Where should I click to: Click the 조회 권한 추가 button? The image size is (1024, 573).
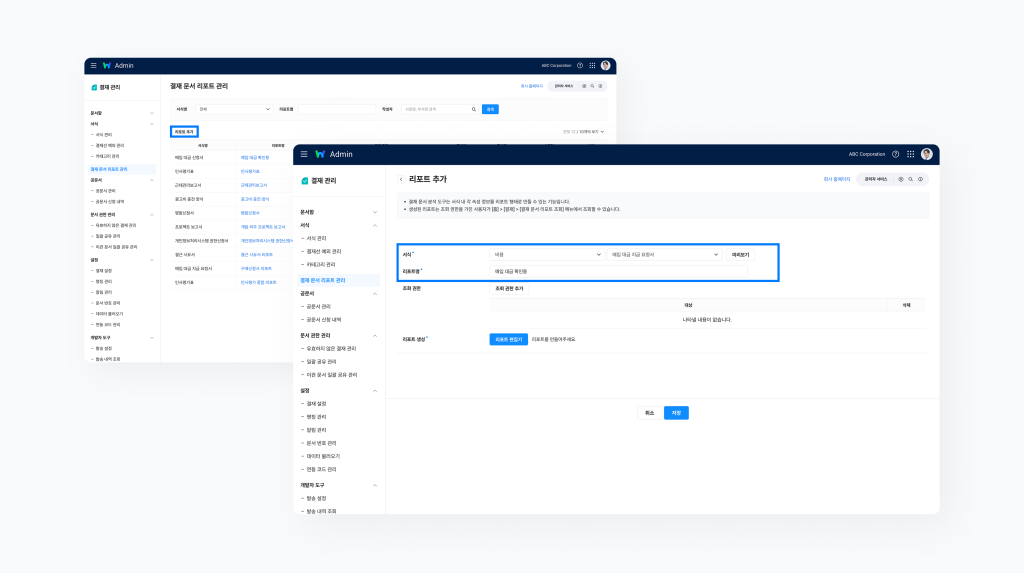tap(510, 288)
